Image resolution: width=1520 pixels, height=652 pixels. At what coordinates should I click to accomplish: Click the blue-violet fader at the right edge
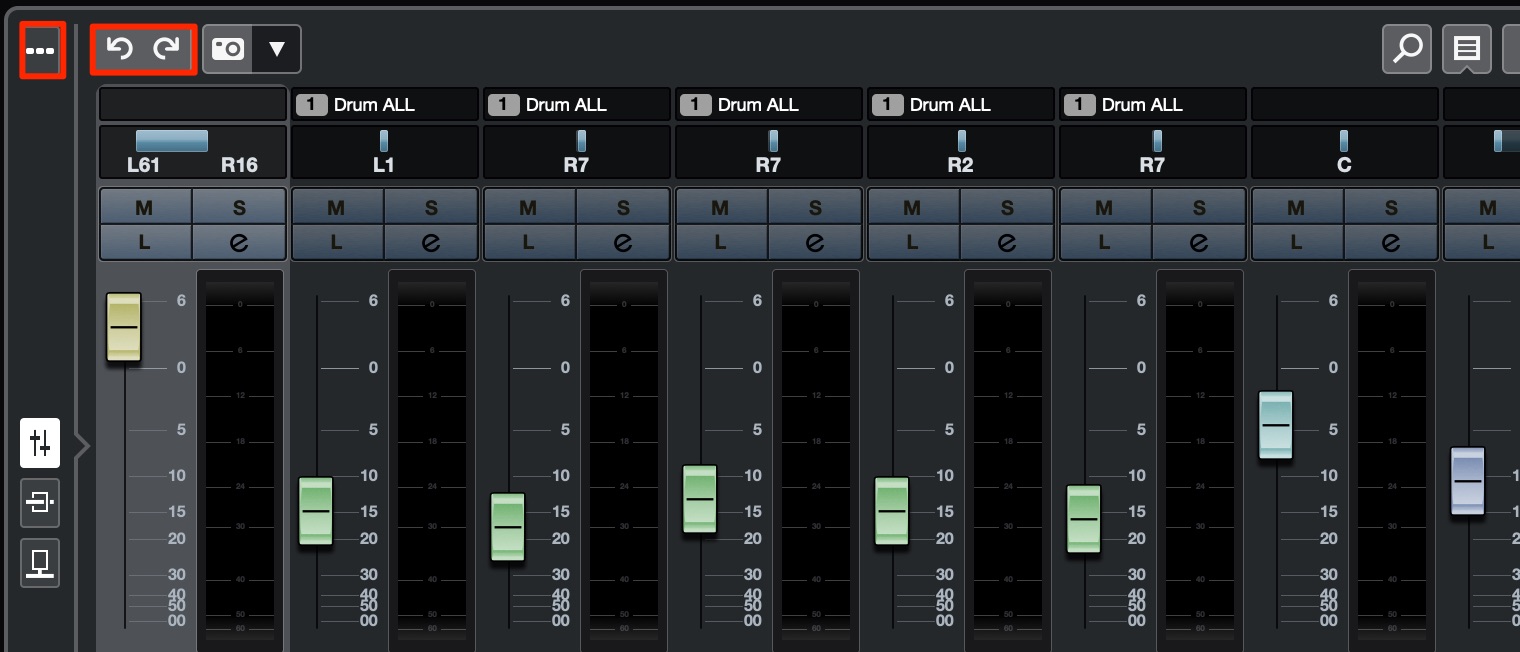coord(1468,481)
